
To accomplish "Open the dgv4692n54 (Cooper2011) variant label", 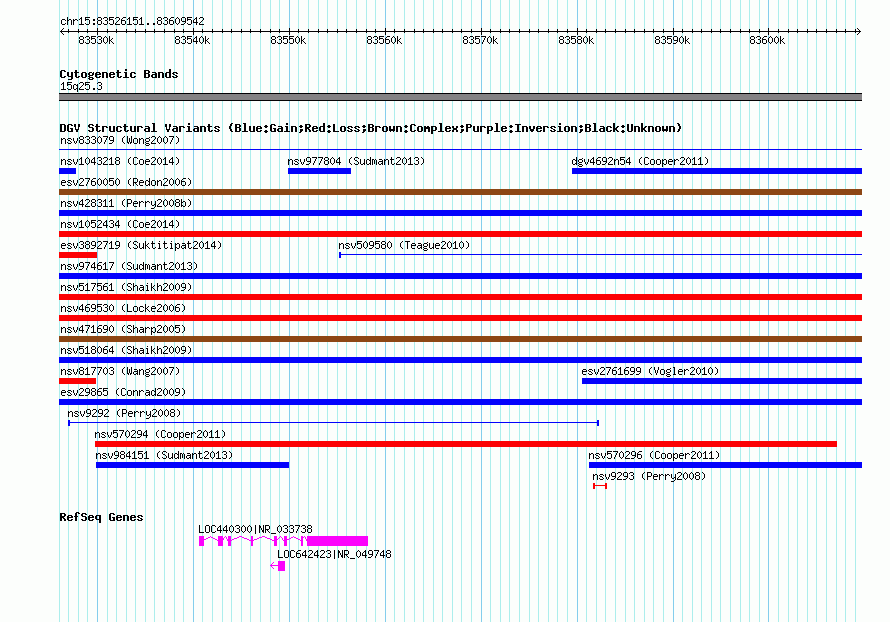I will point(640,161).
